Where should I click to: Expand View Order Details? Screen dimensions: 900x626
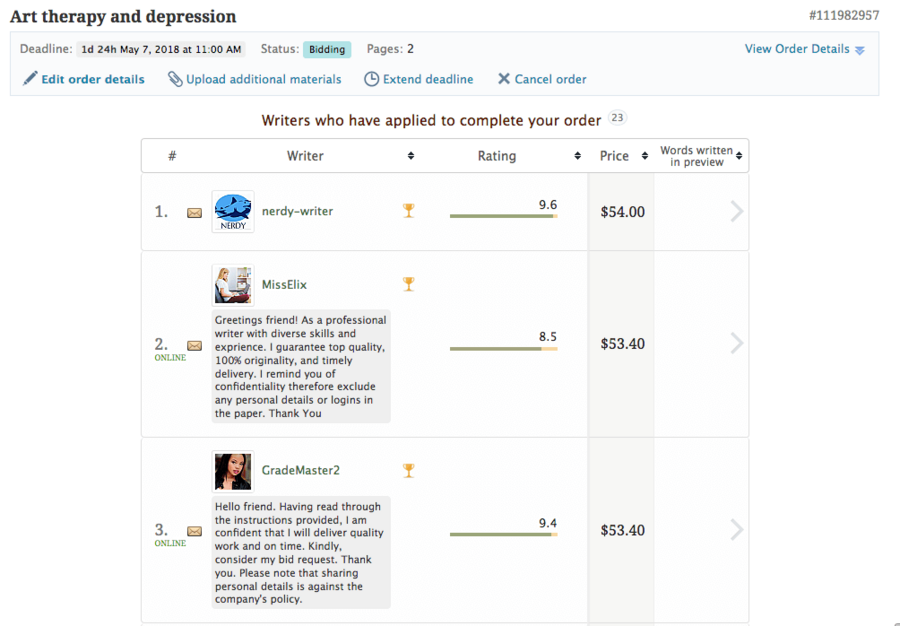[x=804, y=49]
